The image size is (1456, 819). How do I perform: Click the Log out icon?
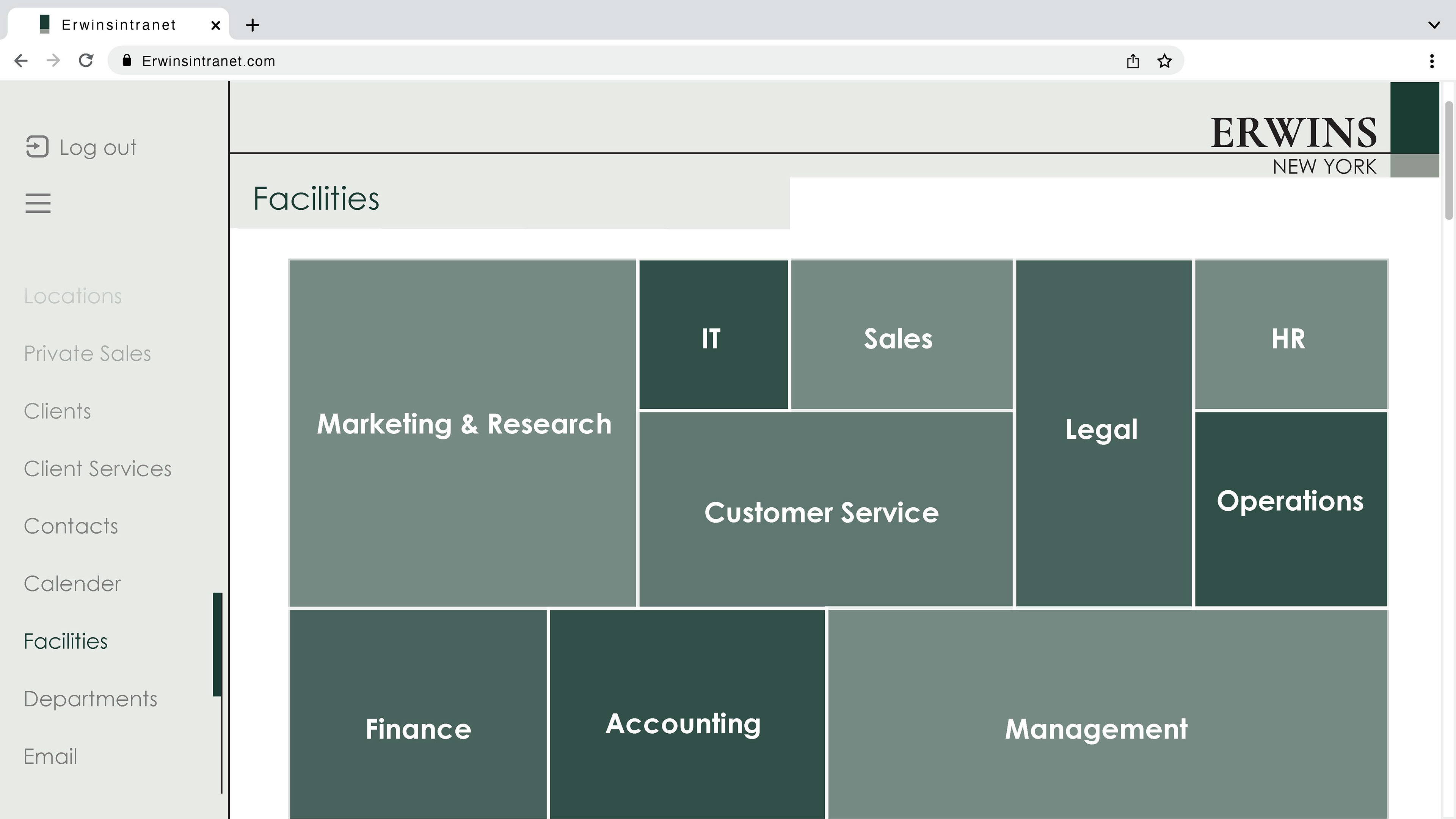pyautogui.click(x=37, y=147)
